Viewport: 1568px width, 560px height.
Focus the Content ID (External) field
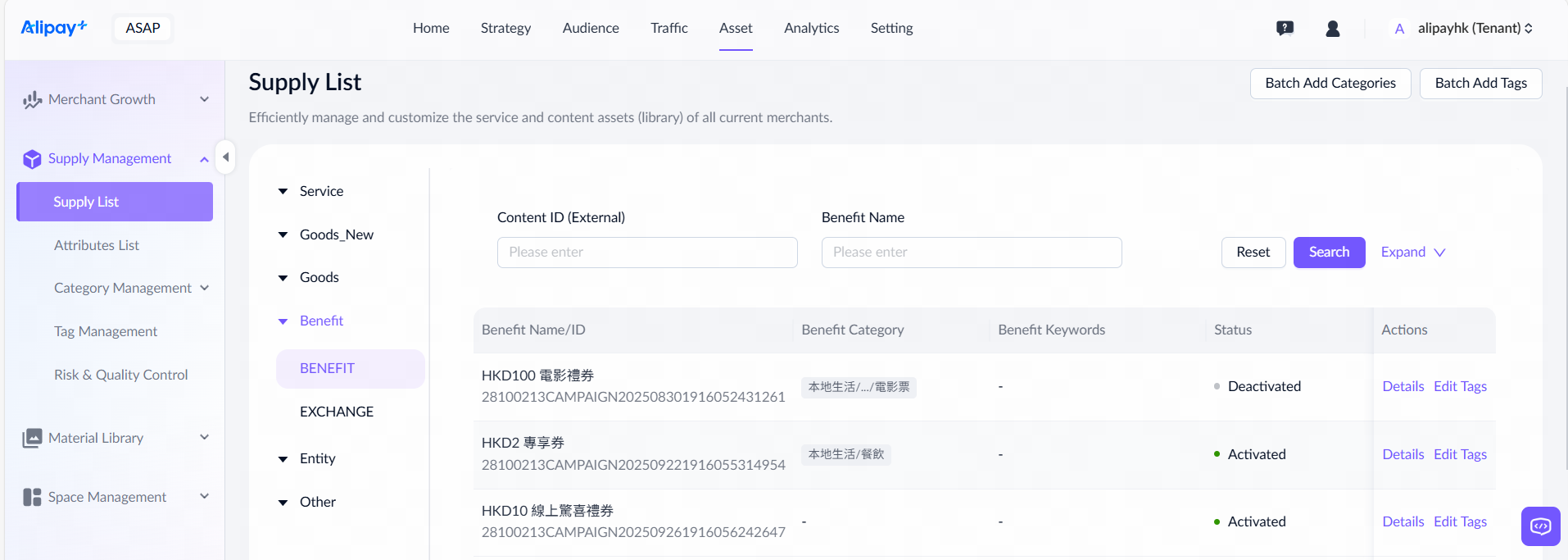pos(646,253)
